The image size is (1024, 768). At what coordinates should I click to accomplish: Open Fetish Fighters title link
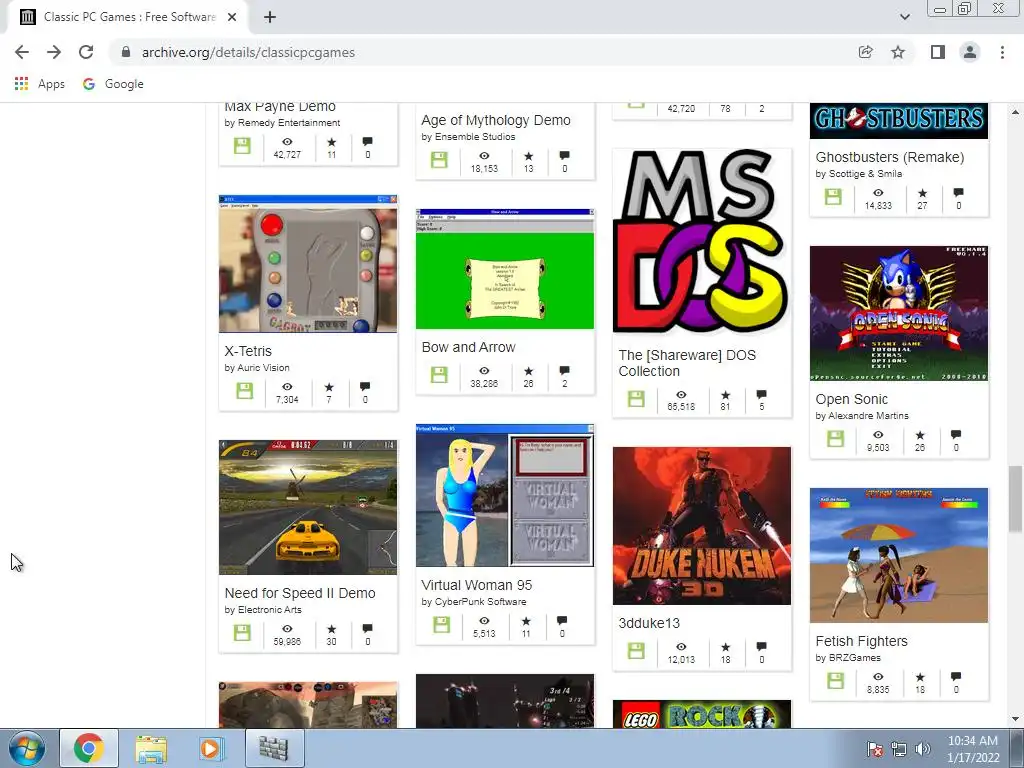[x=861, y=641]
